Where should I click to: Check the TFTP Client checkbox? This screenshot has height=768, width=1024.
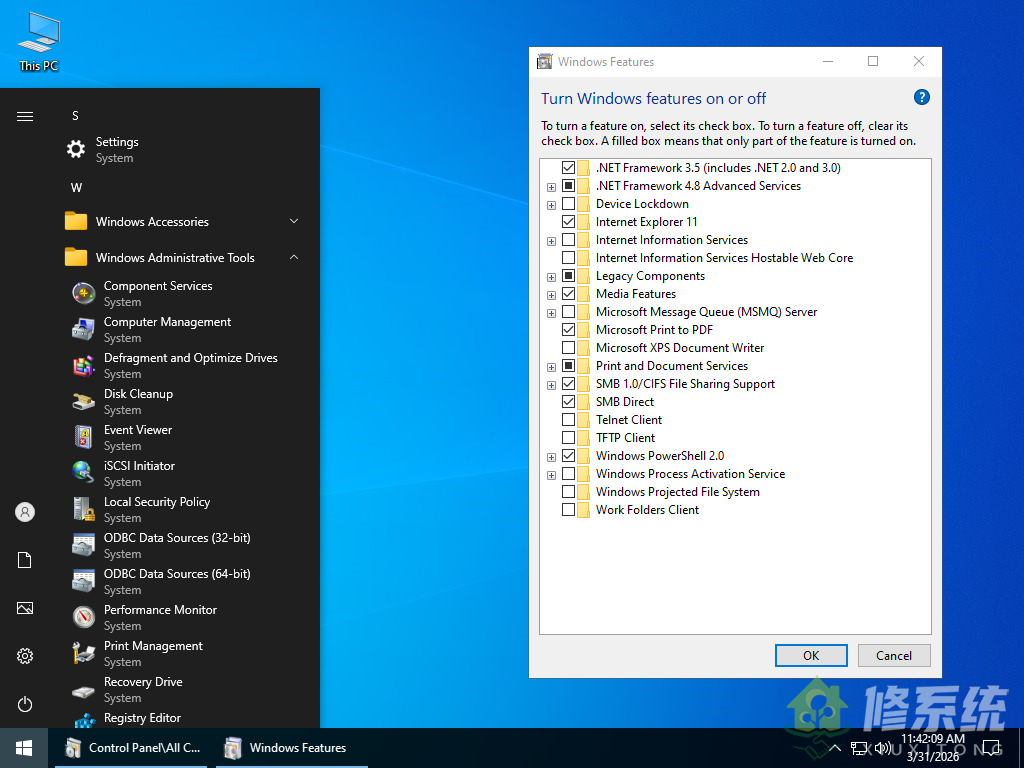[x=568, y=438]
